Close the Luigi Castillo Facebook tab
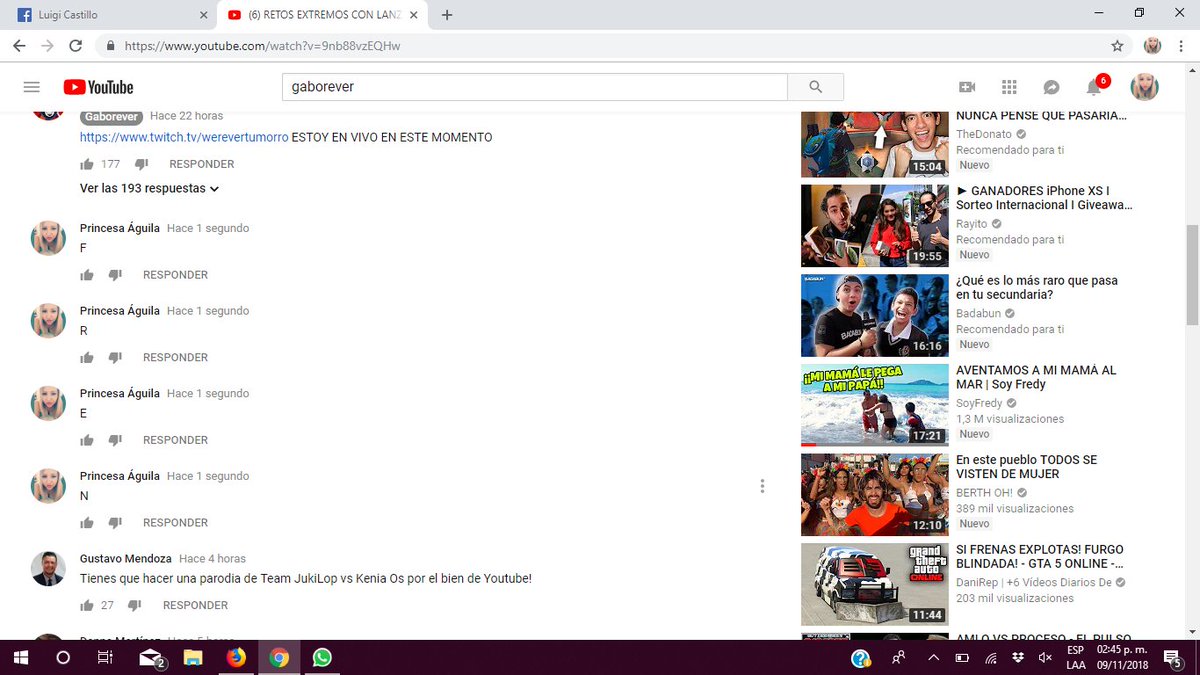 (x=204, y=15)
